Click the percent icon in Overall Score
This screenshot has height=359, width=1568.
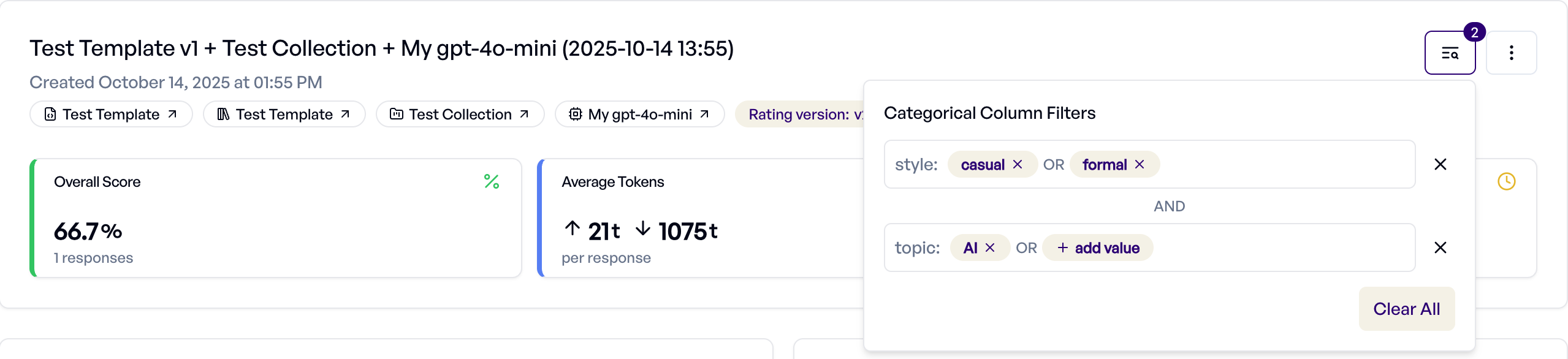tap(492, 181)
